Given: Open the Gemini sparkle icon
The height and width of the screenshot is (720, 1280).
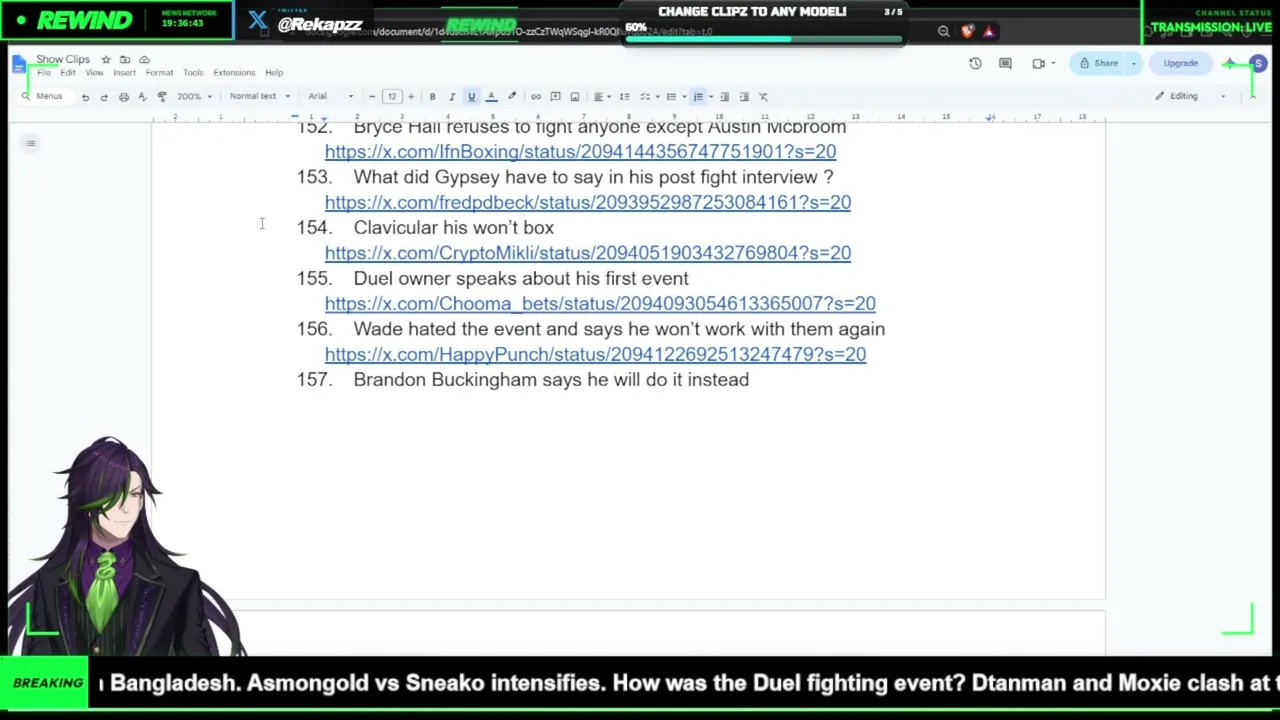Looking at the screenshot, I should [x=1229, y=64].
